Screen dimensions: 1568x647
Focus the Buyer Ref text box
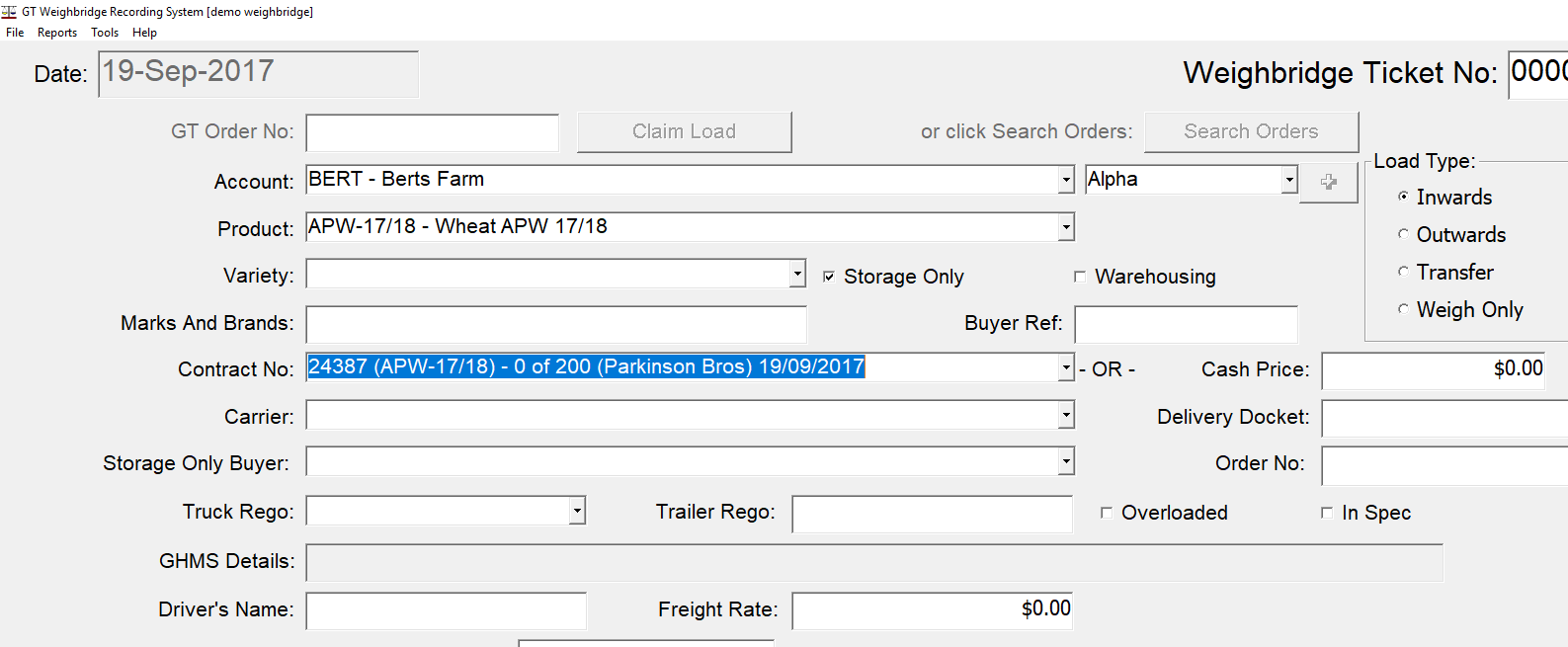coord(1186,324)
